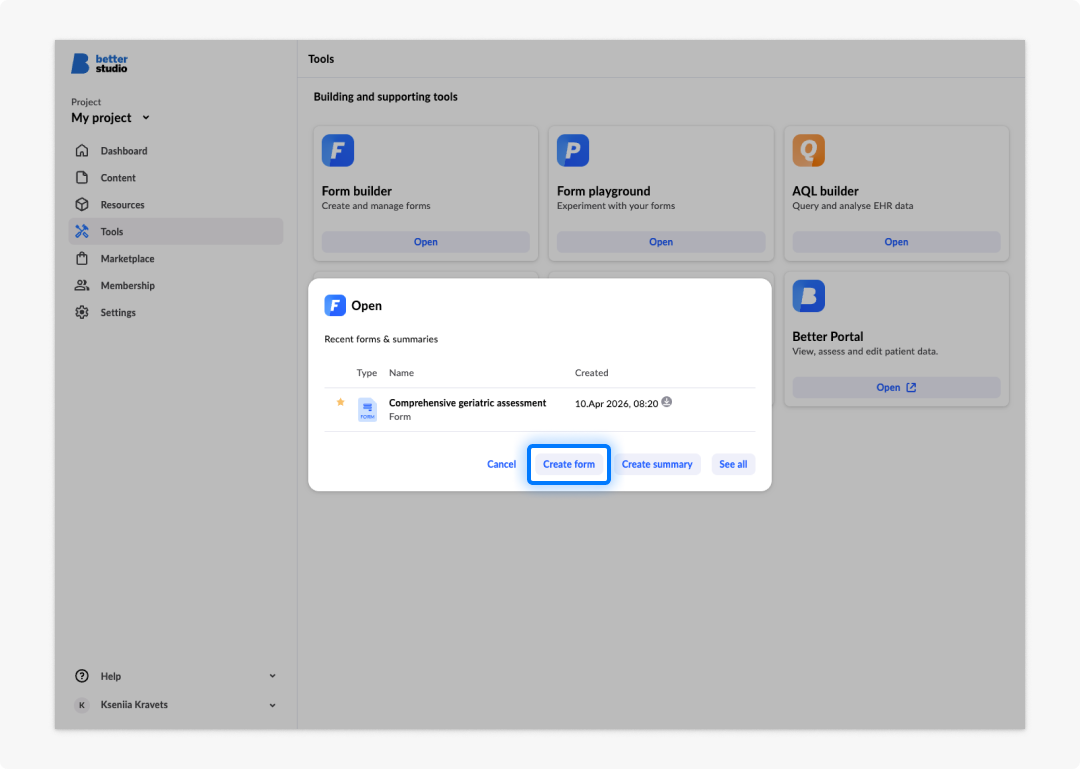Open Comprehensive geriatric assessment form row

[x=539, y=409]
